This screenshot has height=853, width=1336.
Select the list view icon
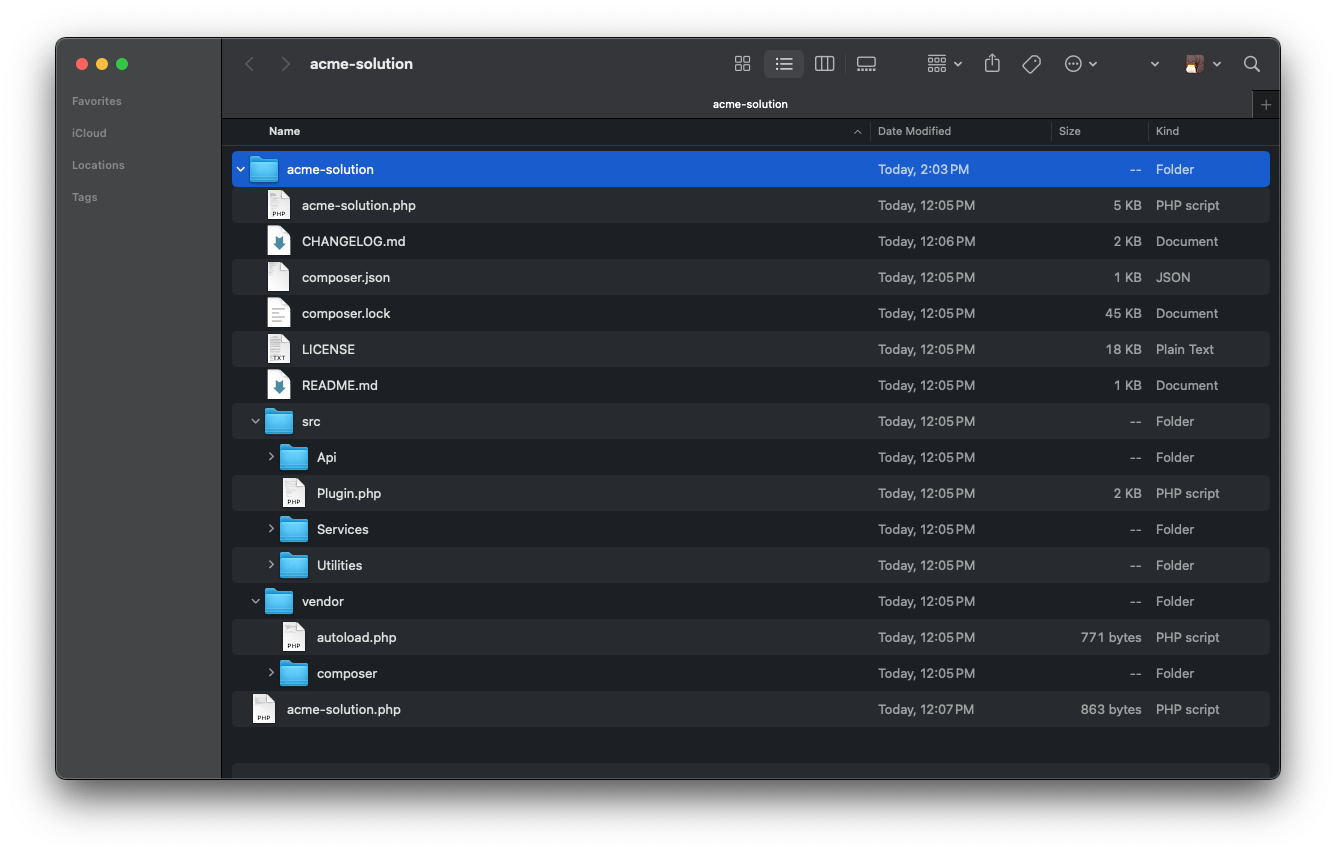[784, 63]
